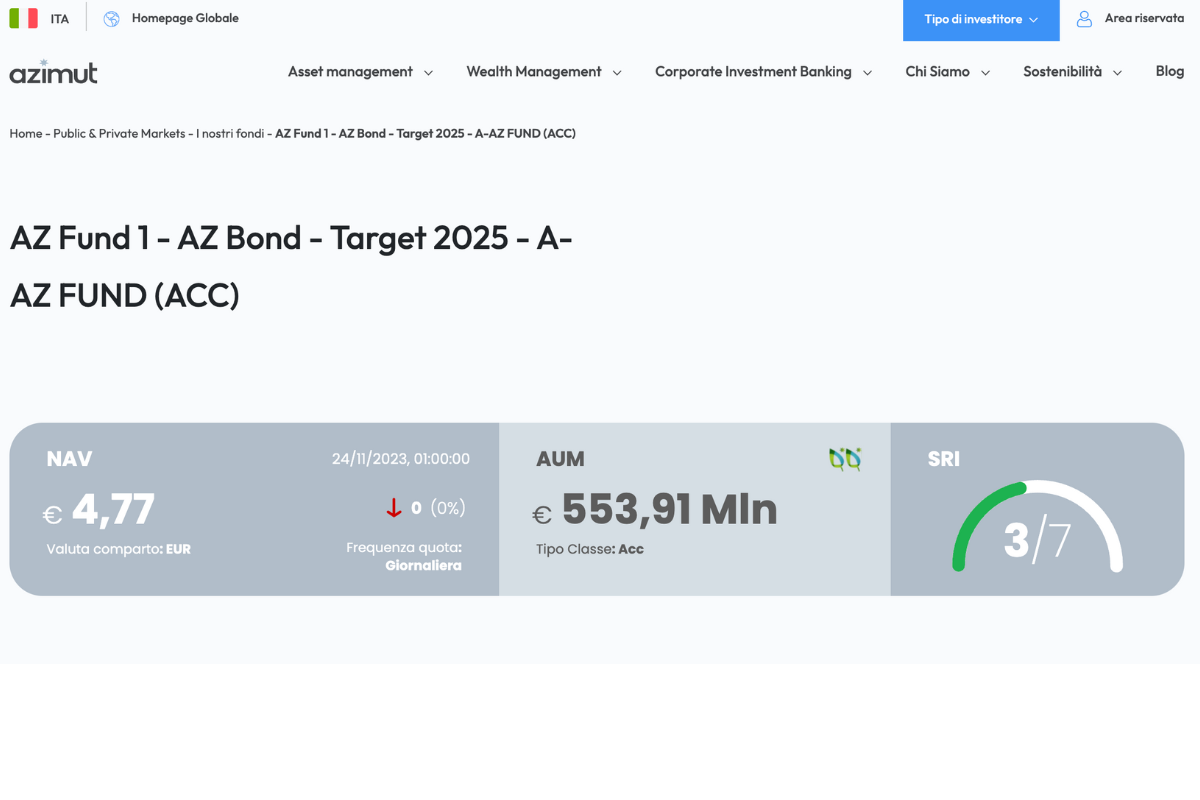The width and height of the screenshot is (1200, 800).
Task: Click the globe icon beside Homepage Globale
Action: (x=112, y=18)
